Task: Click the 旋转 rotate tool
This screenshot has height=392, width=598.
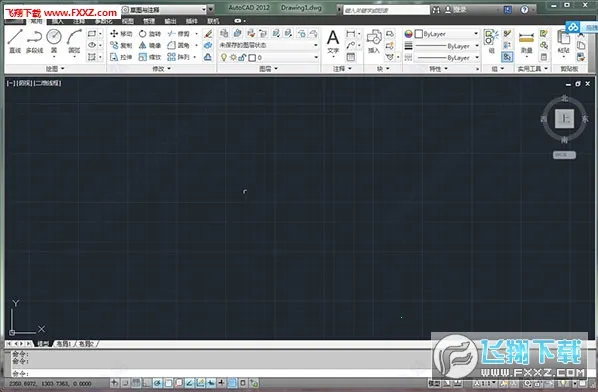Action: coord(150,34)
